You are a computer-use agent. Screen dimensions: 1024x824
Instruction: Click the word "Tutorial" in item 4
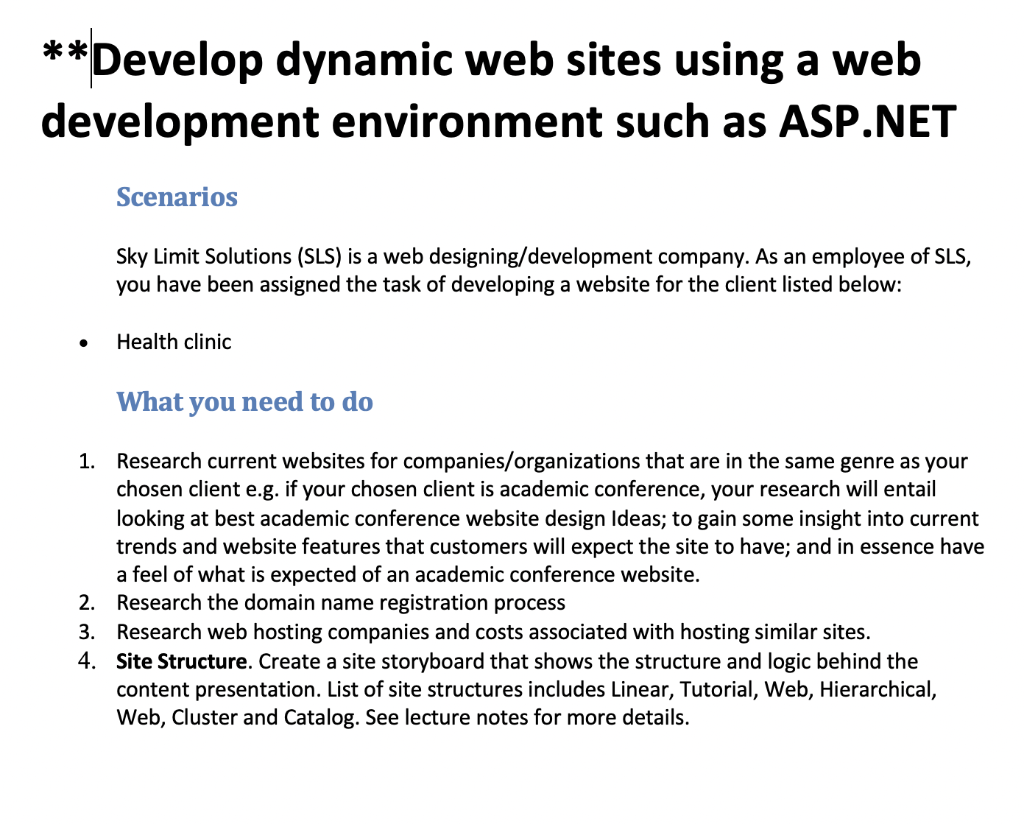[x=715, y=689]
